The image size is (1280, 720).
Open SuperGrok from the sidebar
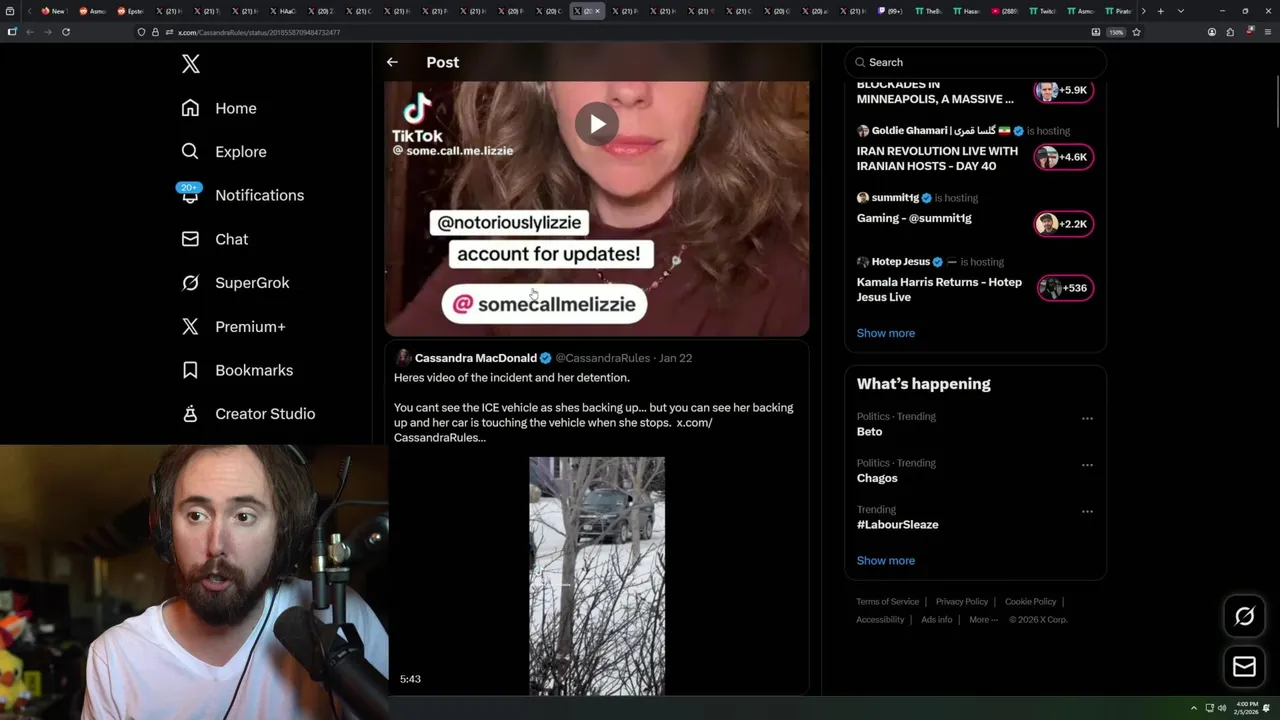click(x=251, y=283)
